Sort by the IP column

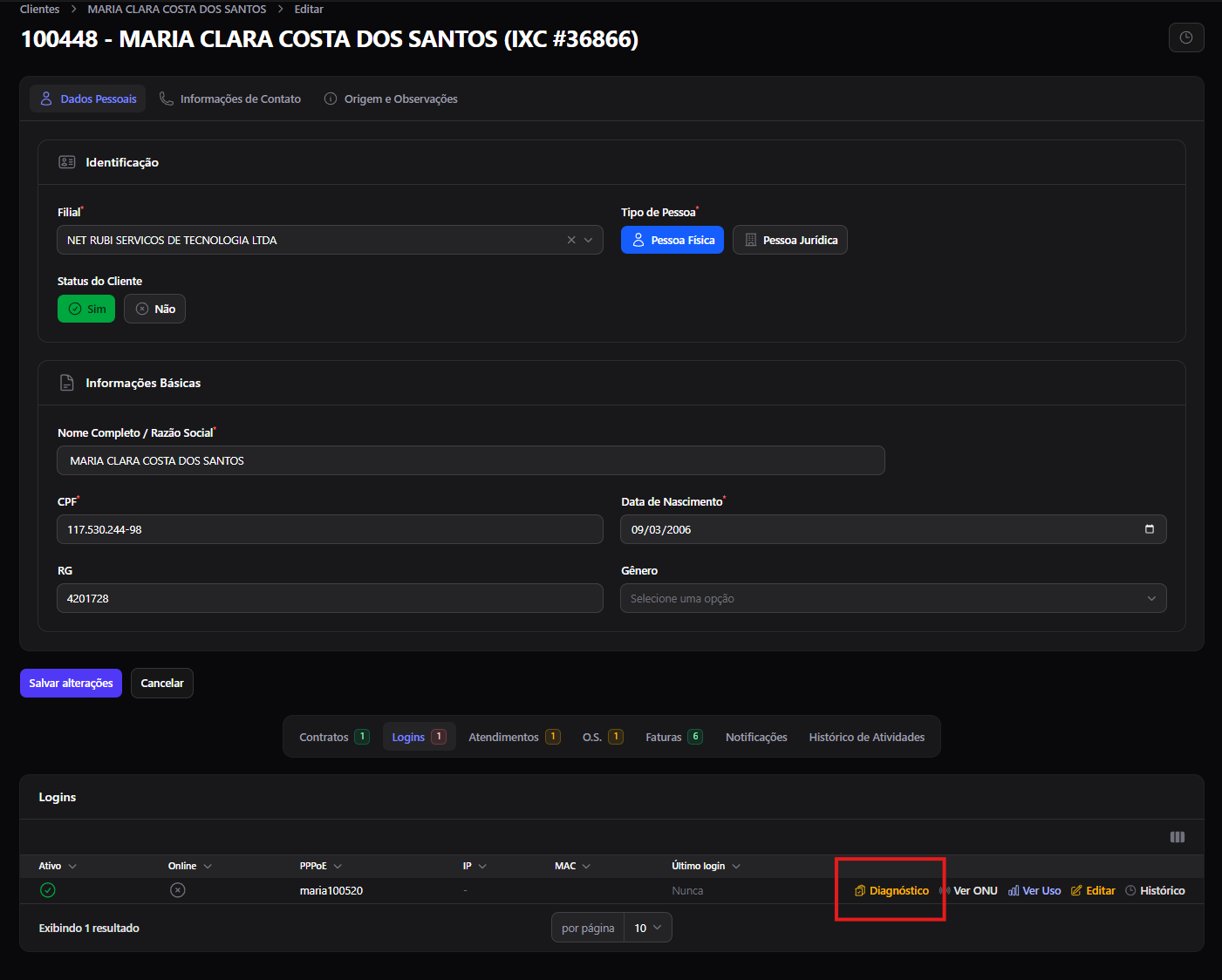pyautogui.click(x=474, y=866)
